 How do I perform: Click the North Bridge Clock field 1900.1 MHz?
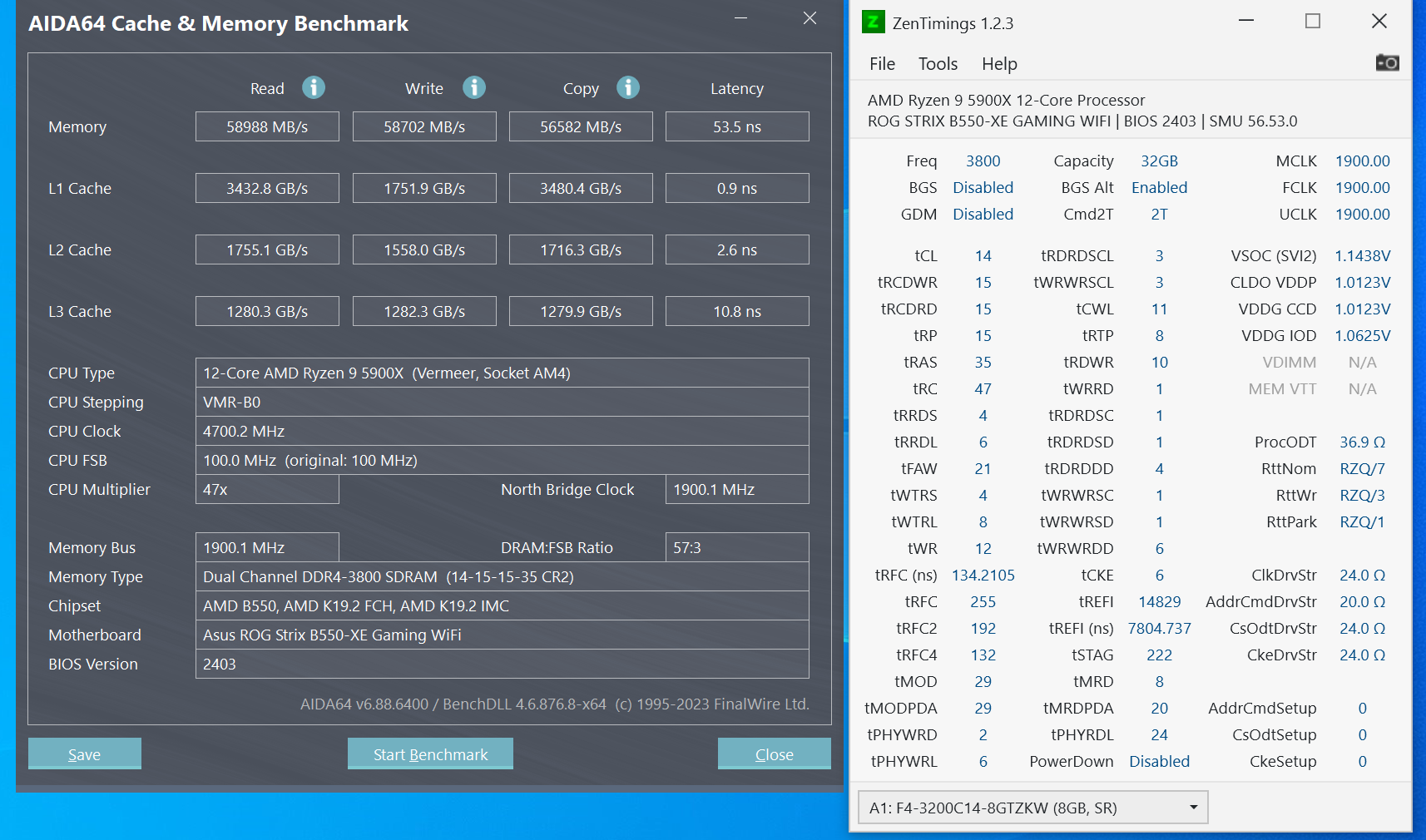click(737, 489)
